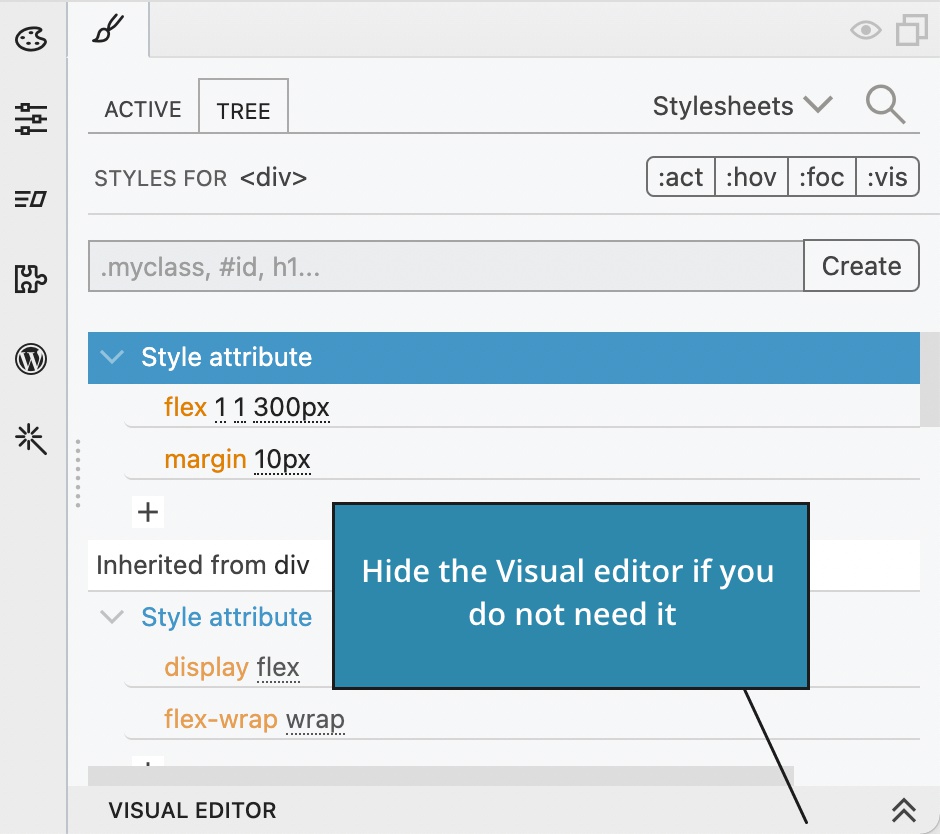
Task: Collapse the inherited Style attribute section
Action: (112, 616)
